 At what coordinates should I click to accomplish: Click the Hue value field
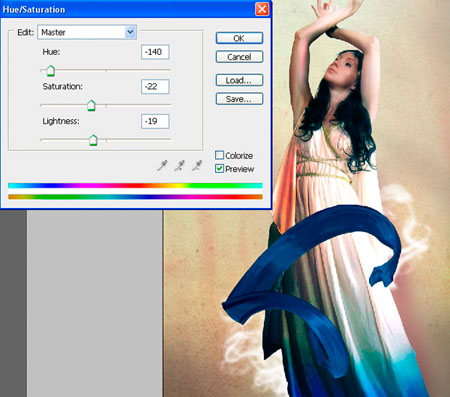click(155, 52)
